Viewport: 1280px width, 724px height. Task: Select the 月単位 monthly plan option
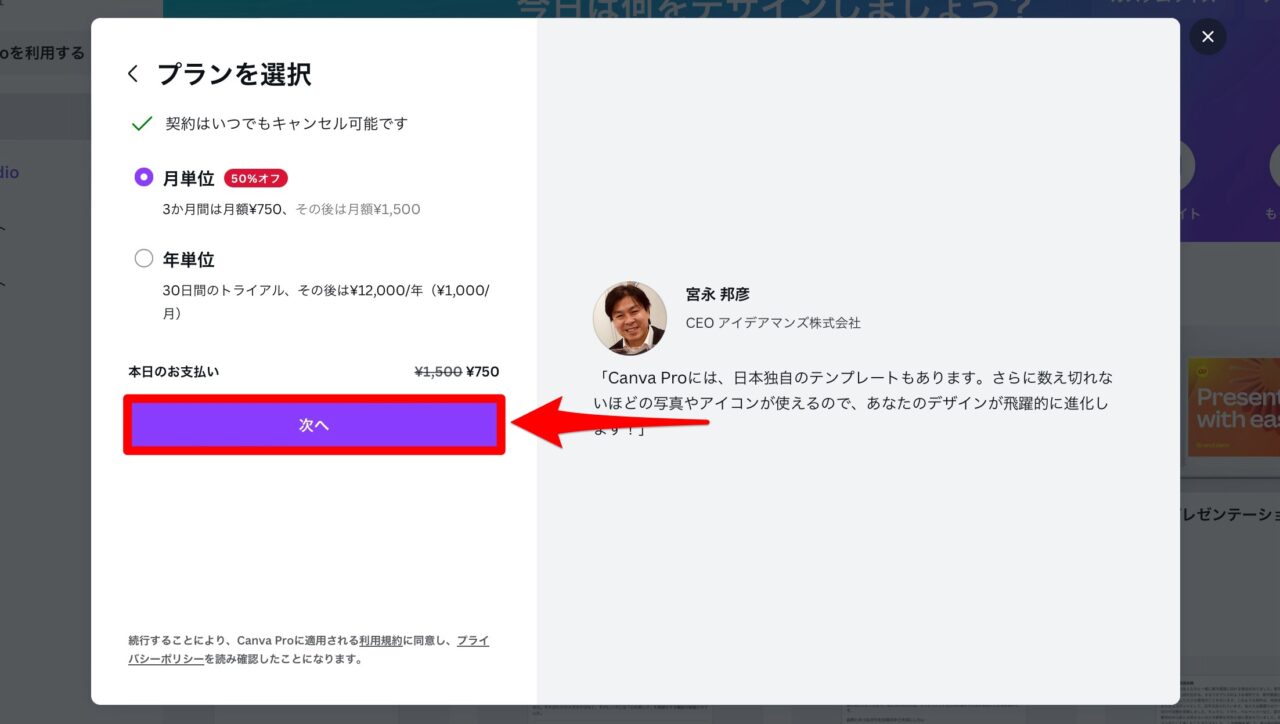143,177
